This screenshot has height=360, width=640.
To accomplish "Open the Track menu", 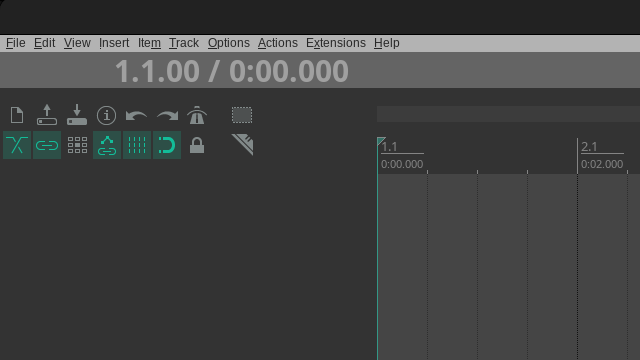I will click(184, 43).
